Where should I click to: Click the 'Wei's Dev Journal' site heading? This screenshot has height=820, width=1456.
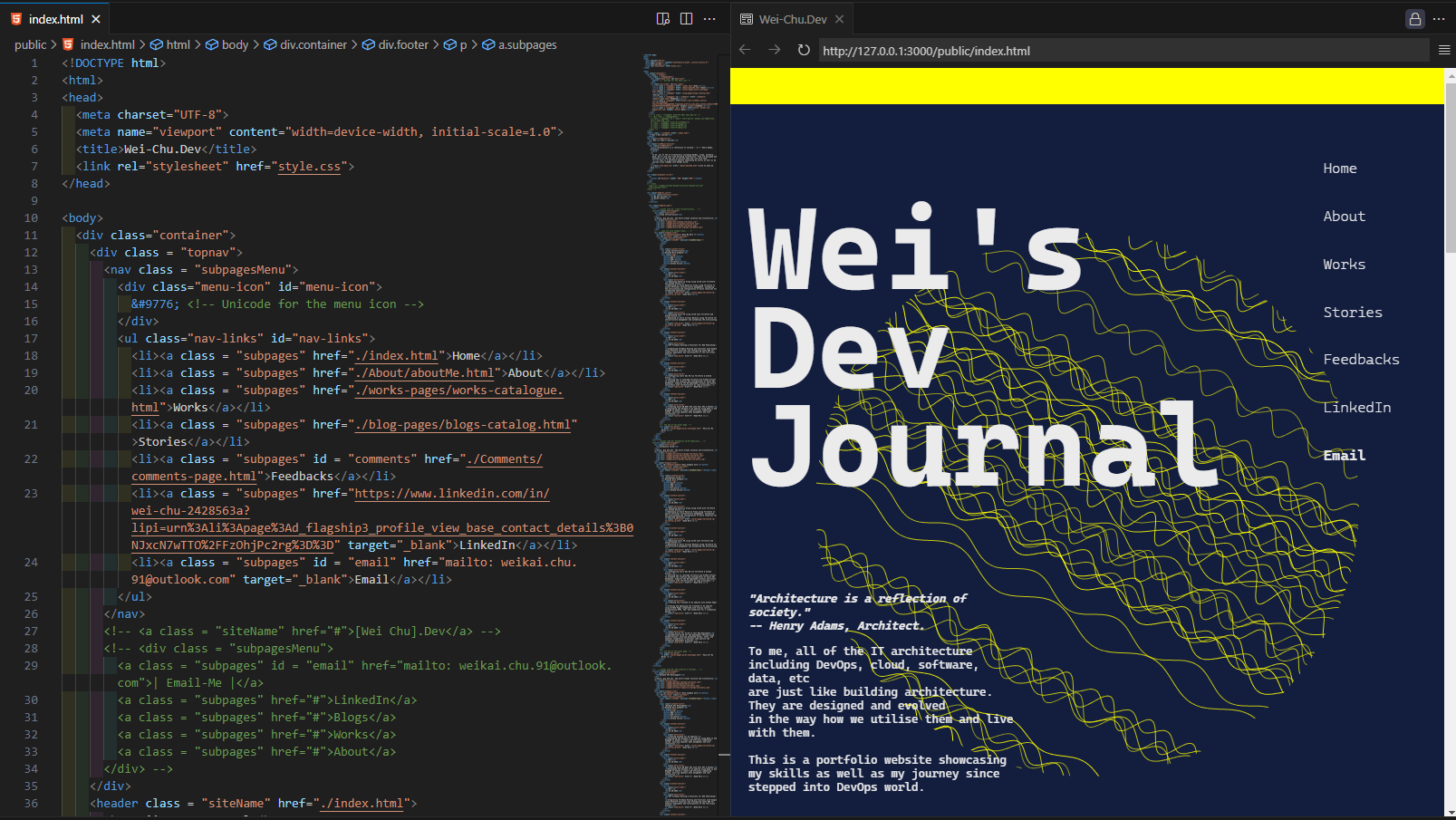pyautogui.click(x=983, y=346)
